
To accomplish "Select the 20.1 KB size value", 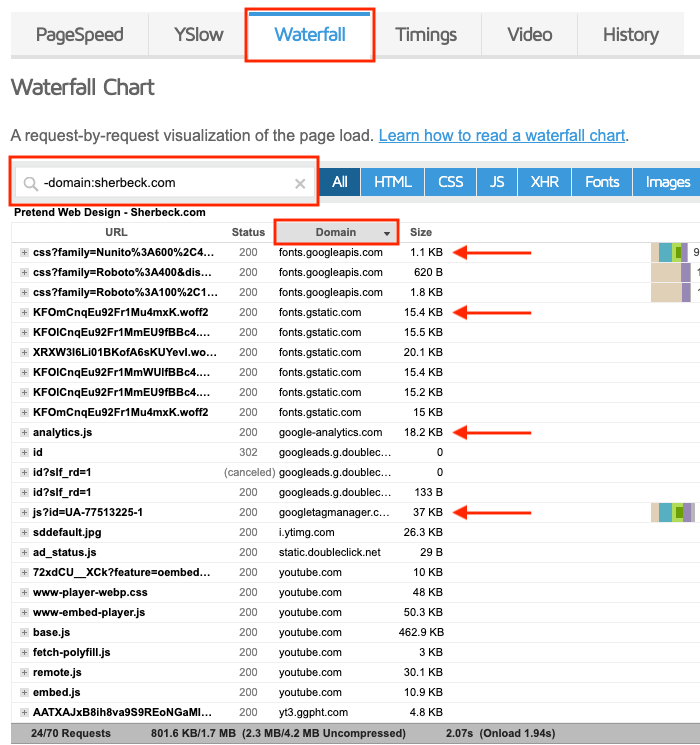I will pos(423,353).
